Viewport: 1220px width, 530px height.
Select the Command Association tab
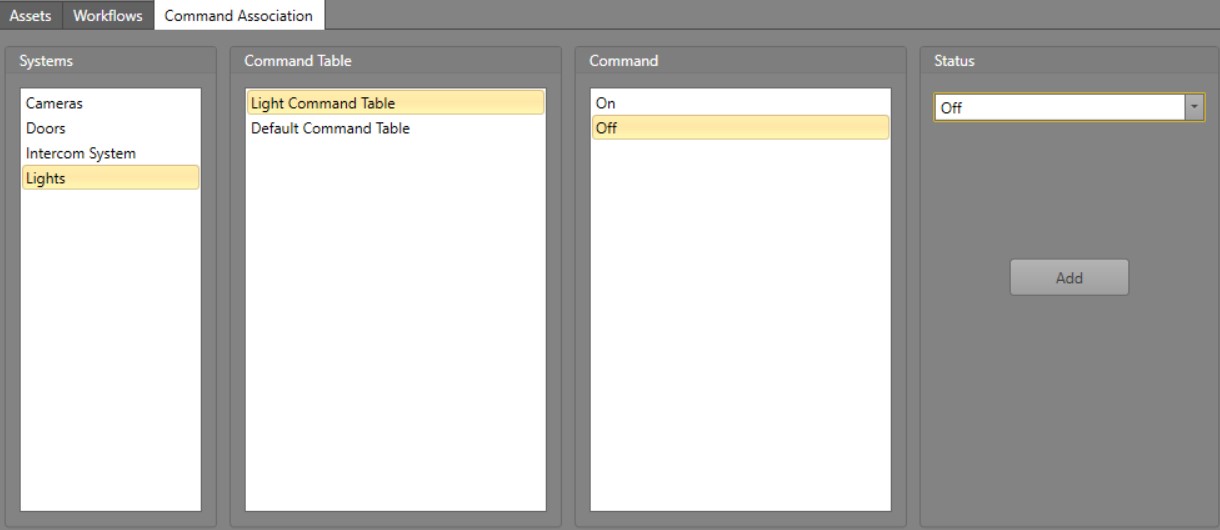click(238, 16)
